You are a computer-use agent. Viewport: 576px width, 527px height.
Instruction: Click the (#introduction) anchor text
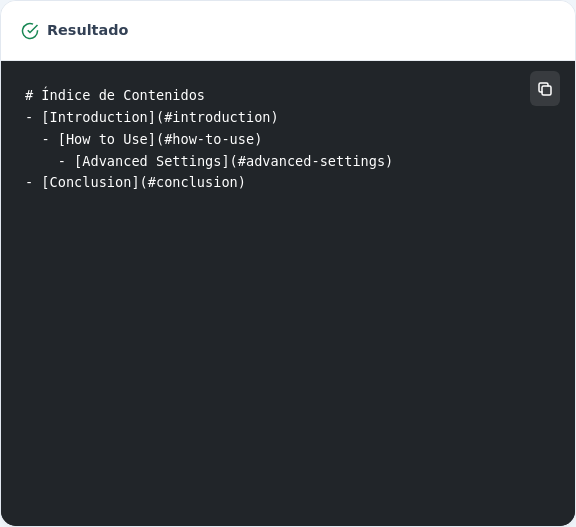coord(217,117)
